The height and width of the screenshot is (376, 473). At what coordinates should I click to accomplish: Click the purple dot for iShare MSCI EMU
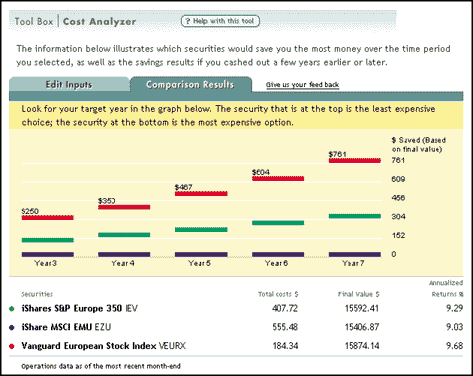(x=12, y=327)
